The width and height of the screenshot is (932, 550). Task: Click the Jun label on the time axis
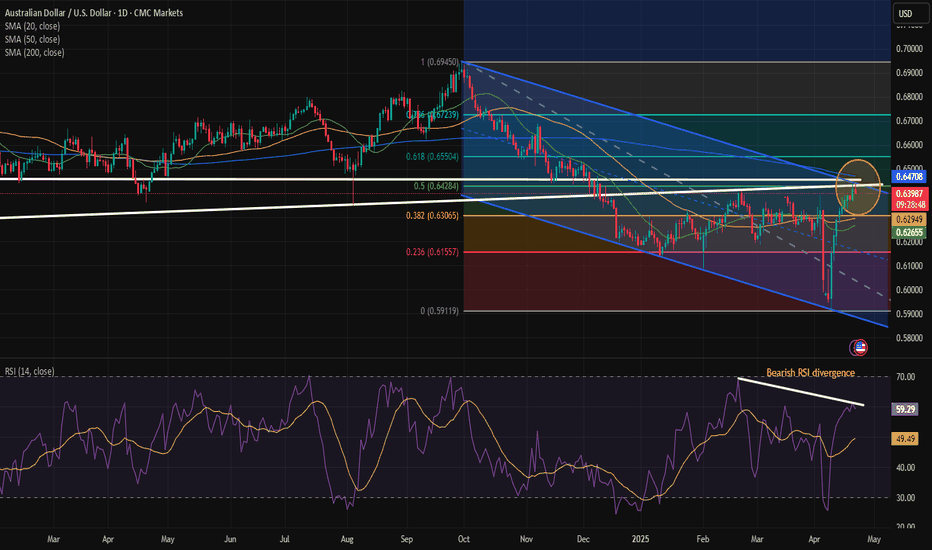tap(230, 539)
